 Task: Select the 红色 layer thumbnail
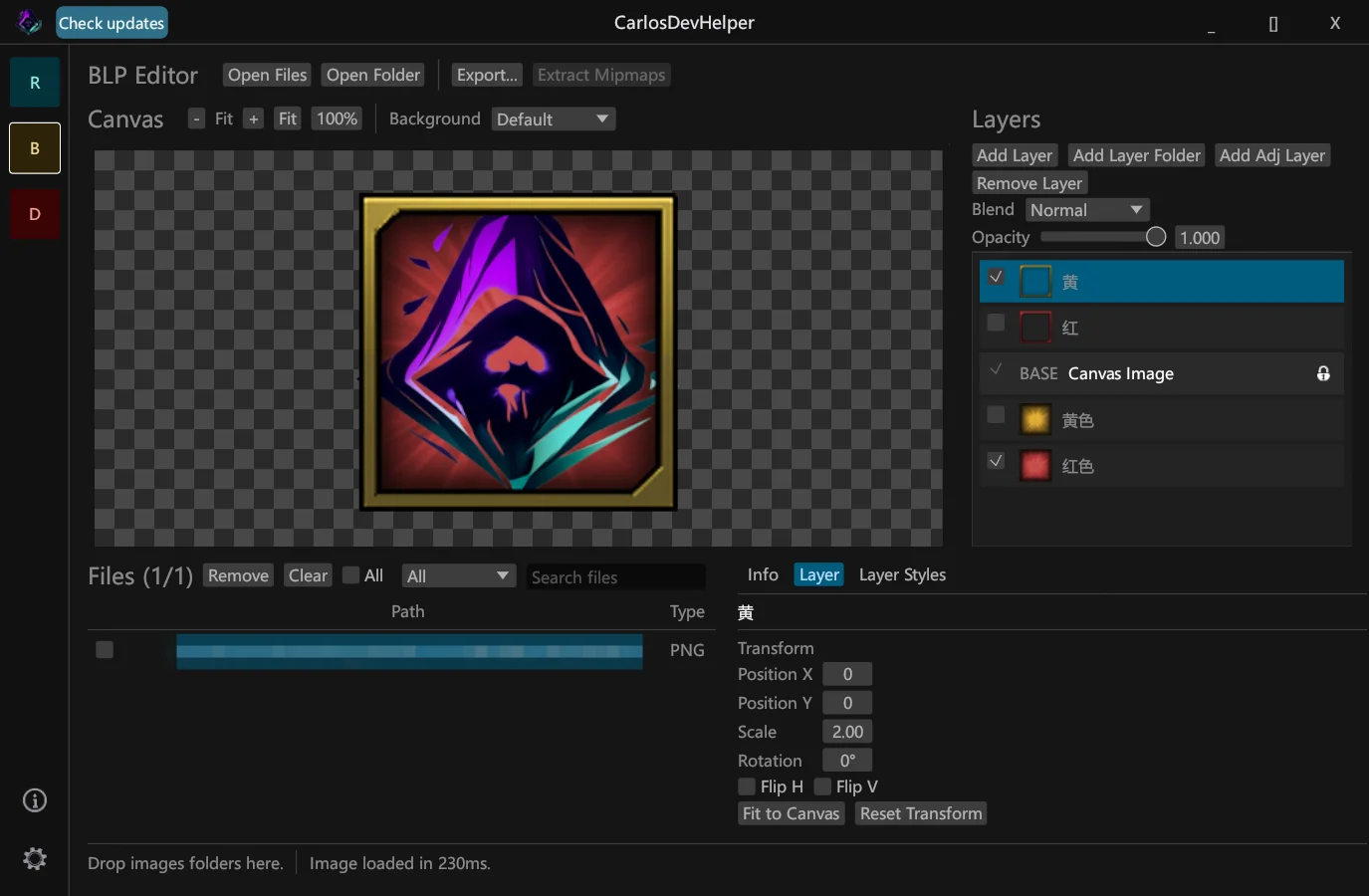(x=1035, y=466)
